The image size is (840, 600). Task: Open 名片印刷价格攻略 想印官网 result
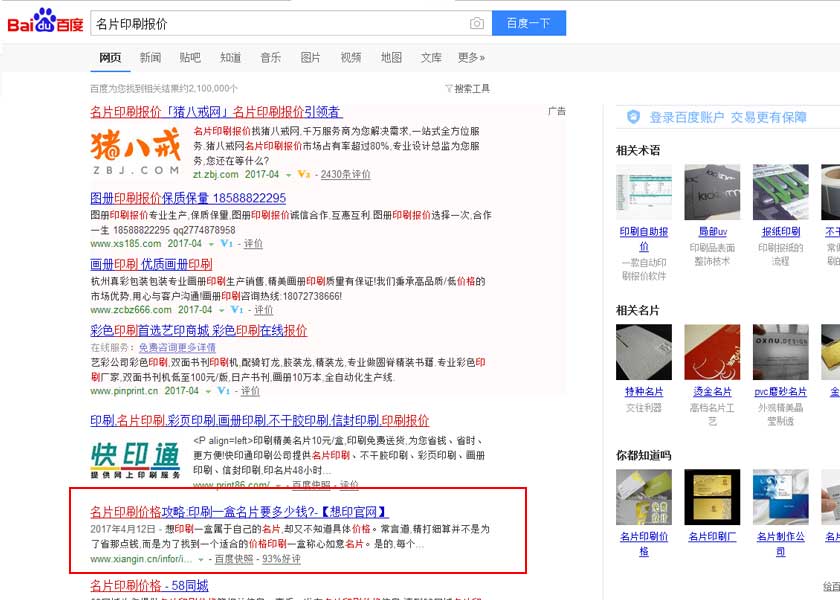coord(239,512)
